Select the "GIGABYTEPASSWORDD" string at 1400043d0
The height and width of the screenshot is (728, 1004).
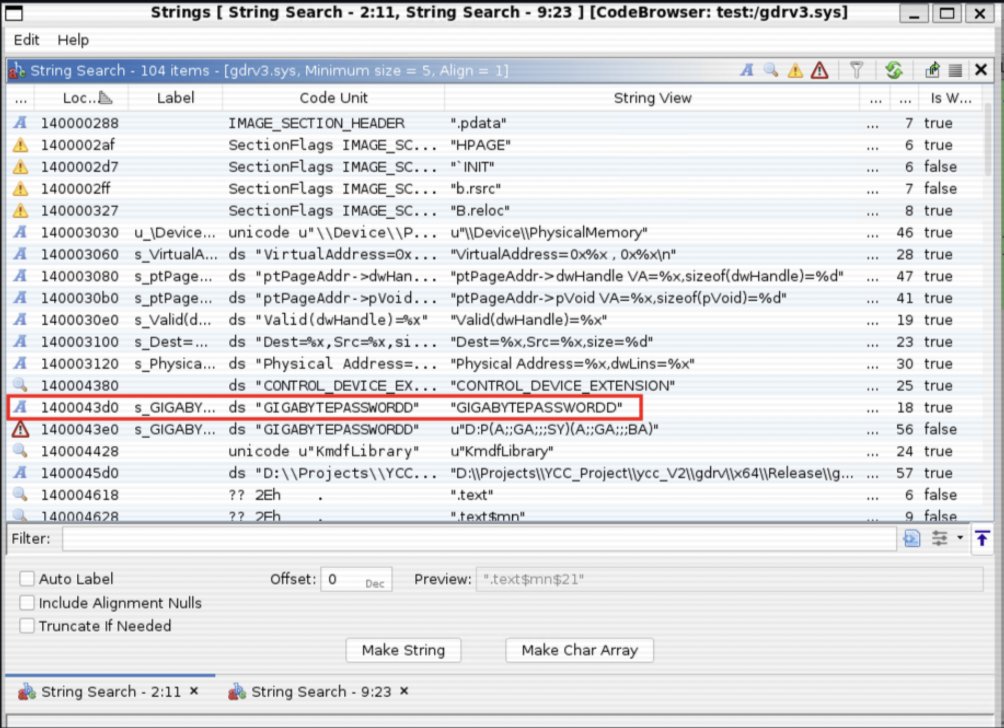(x=495, y=407)
